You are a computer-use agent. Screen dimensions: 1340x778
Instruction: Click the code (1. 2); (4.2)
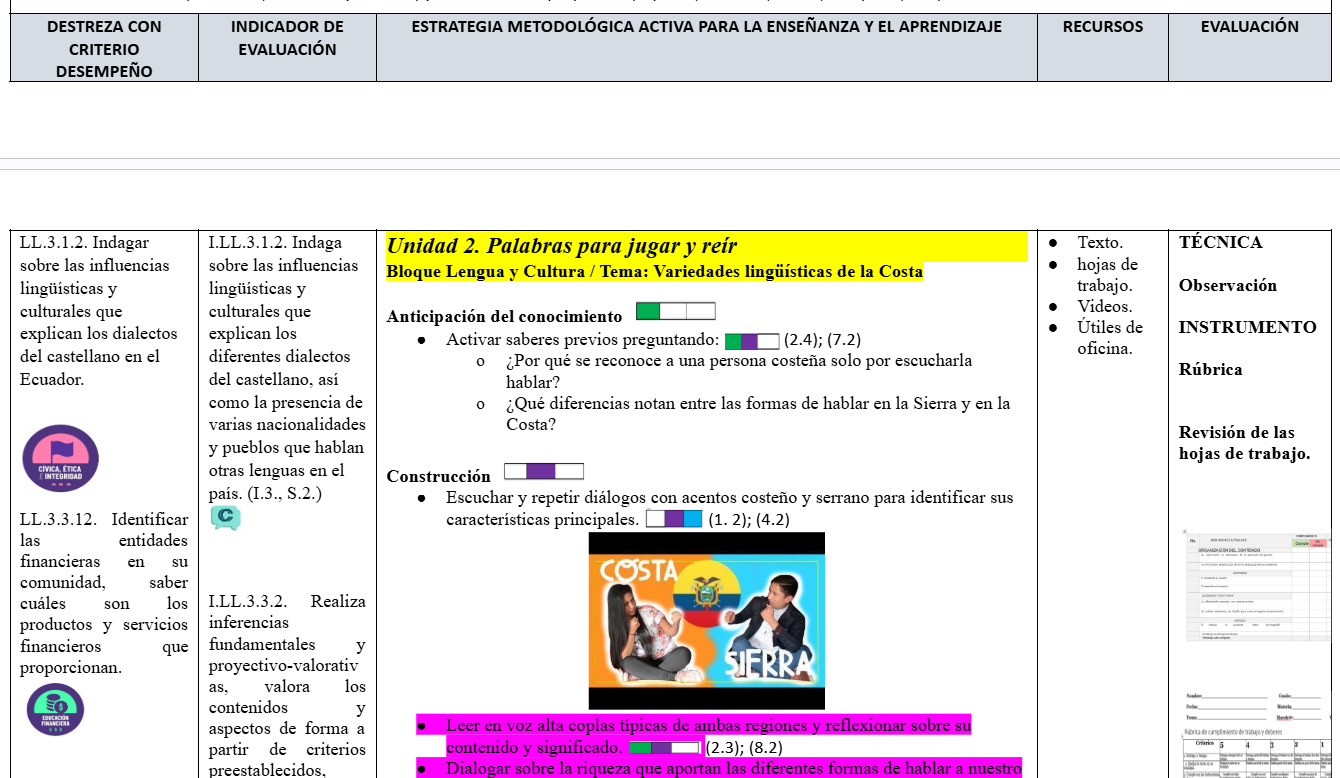coord(749,520)
